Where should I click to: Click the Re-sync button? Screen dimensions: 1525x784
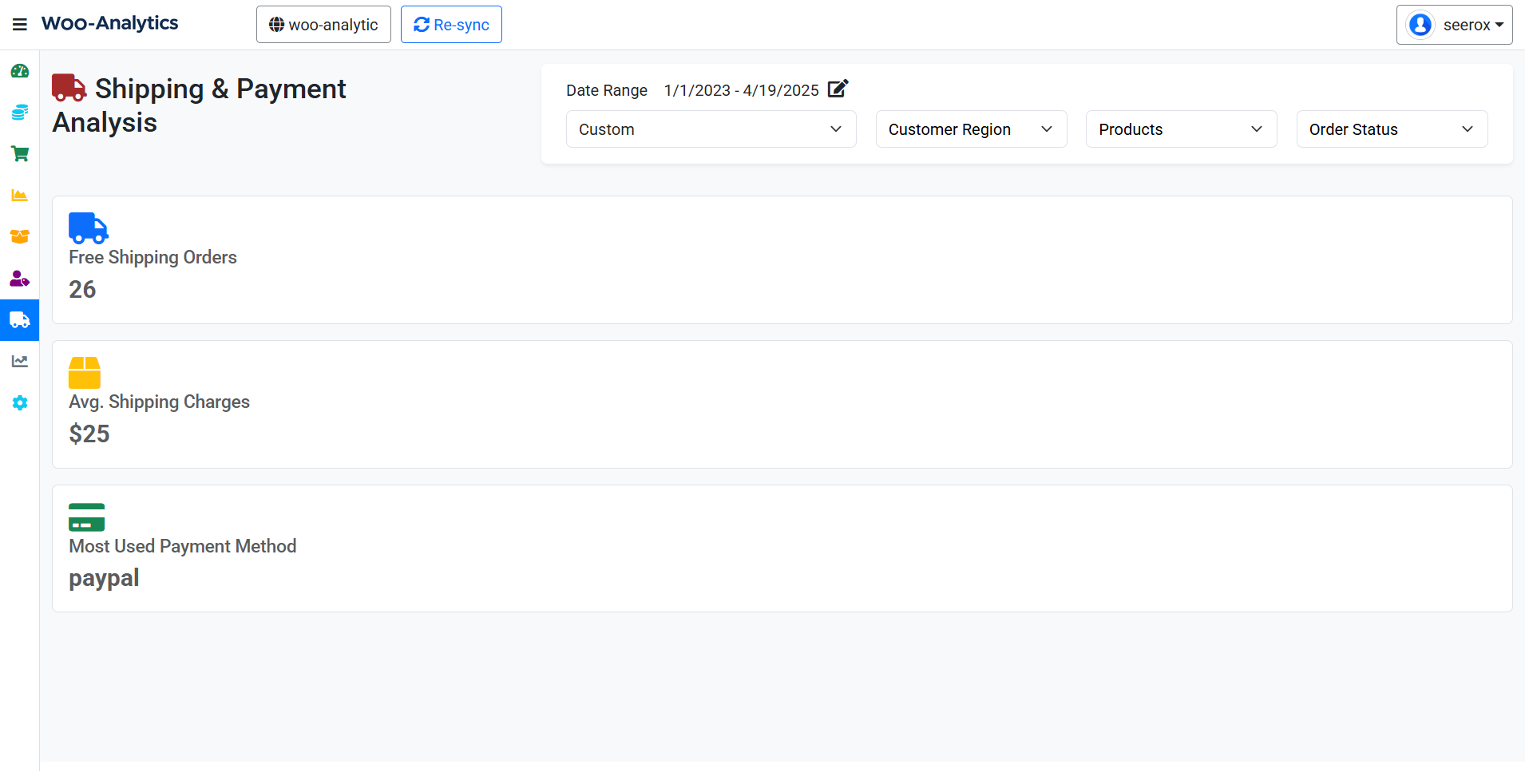coord(450,24)
